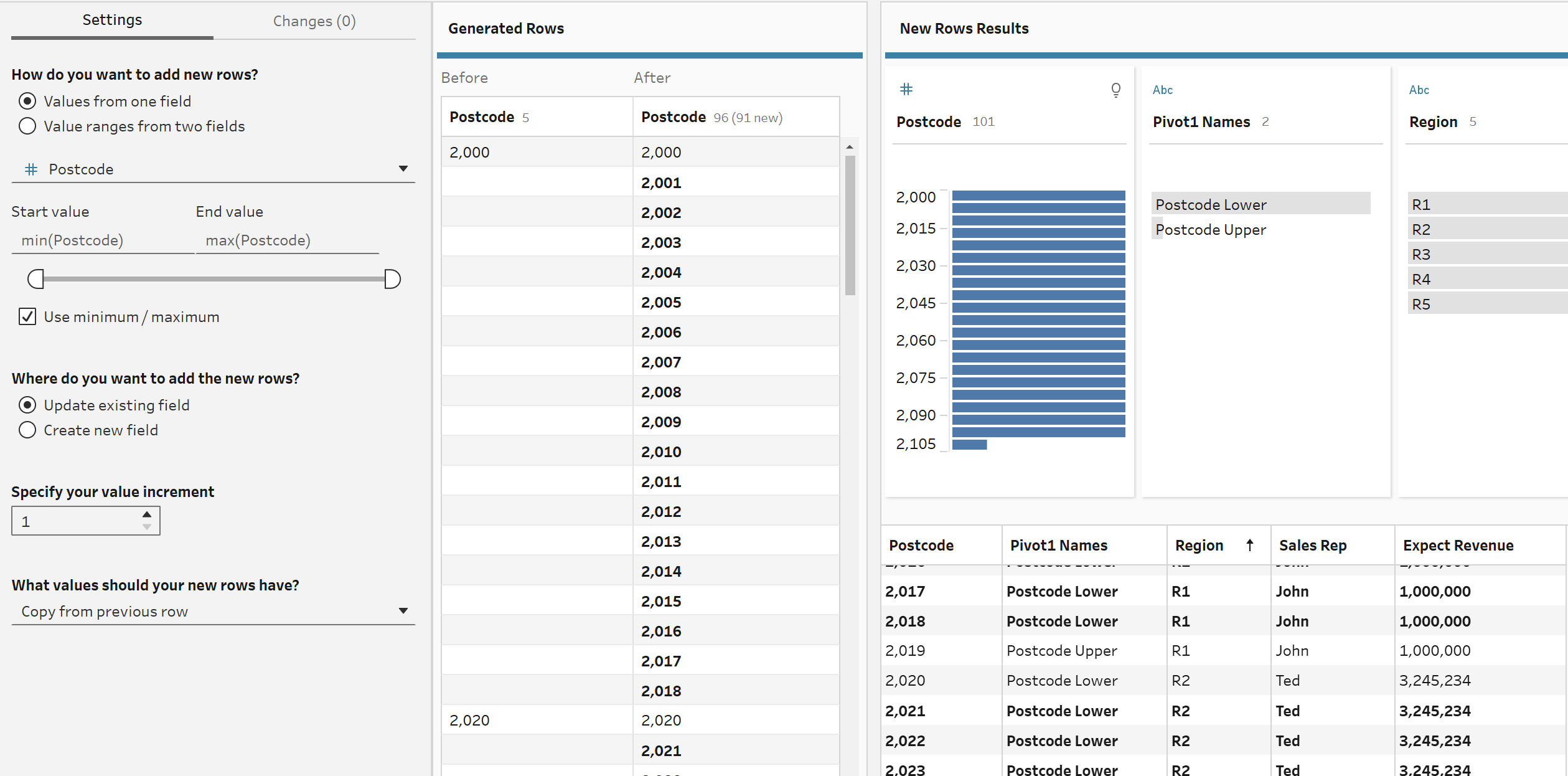Select the R3 region value
The image size is (1568, 776).
pos(1421,255)
